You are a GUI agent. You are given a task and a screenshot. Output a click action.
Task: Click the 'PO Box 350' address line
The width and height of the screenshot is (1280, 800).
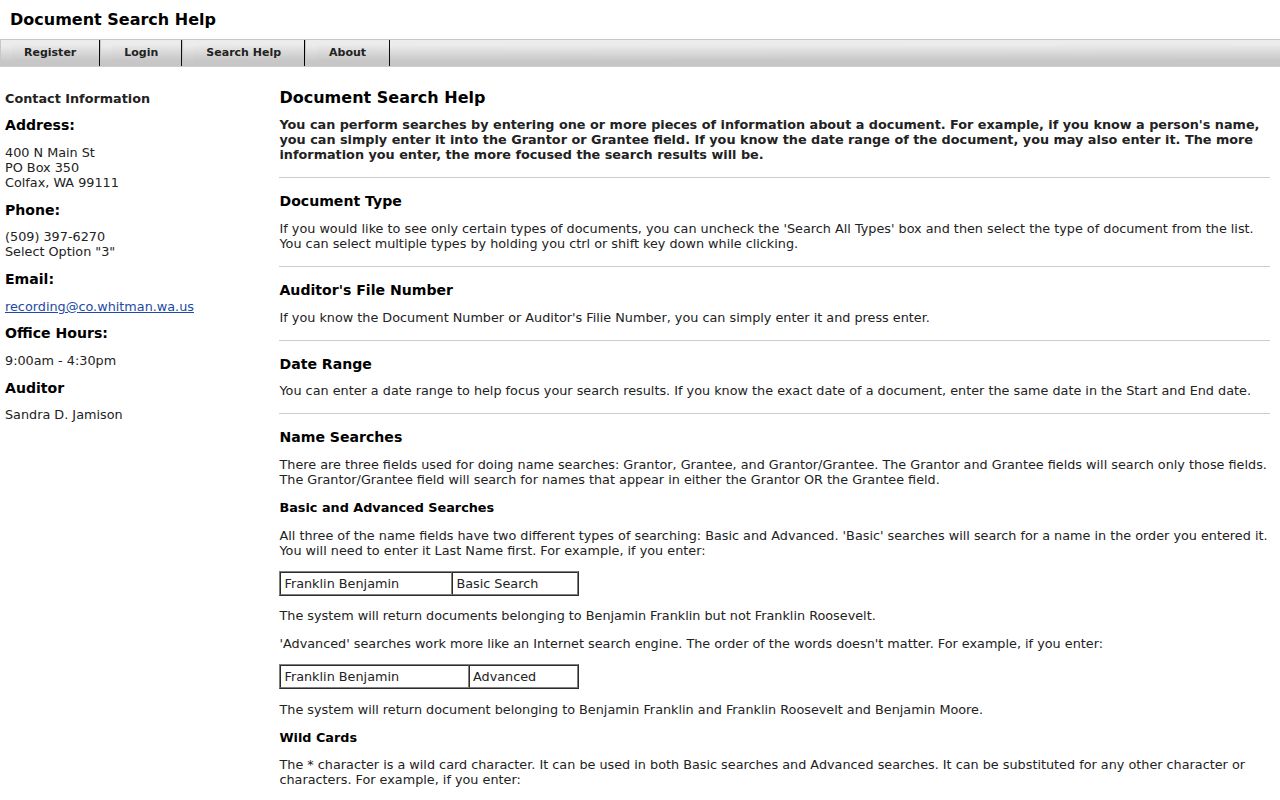(x=42, y=168)
